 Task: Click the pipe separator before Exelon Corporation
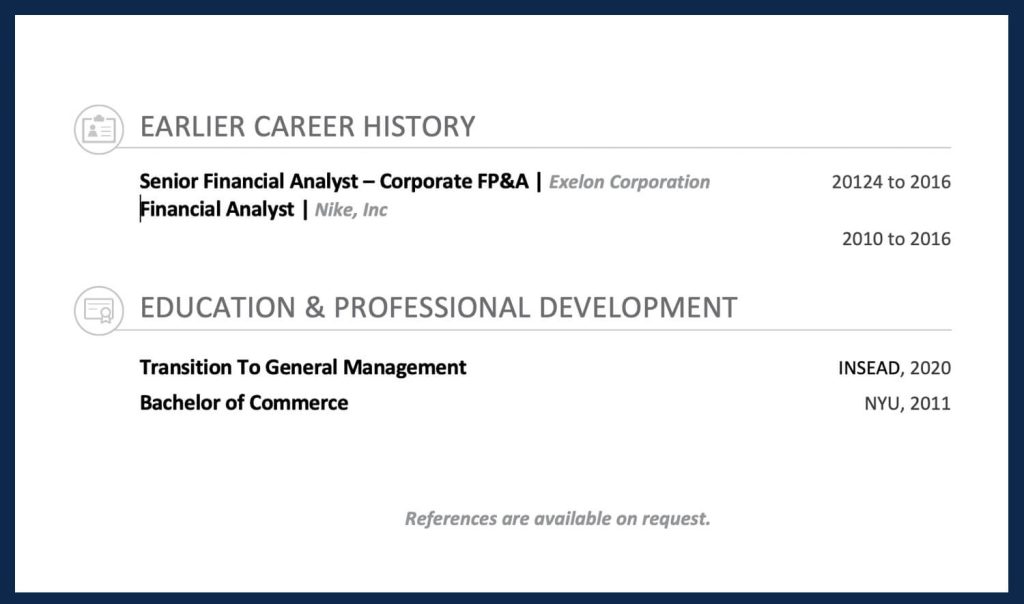(x=539, y=182)
